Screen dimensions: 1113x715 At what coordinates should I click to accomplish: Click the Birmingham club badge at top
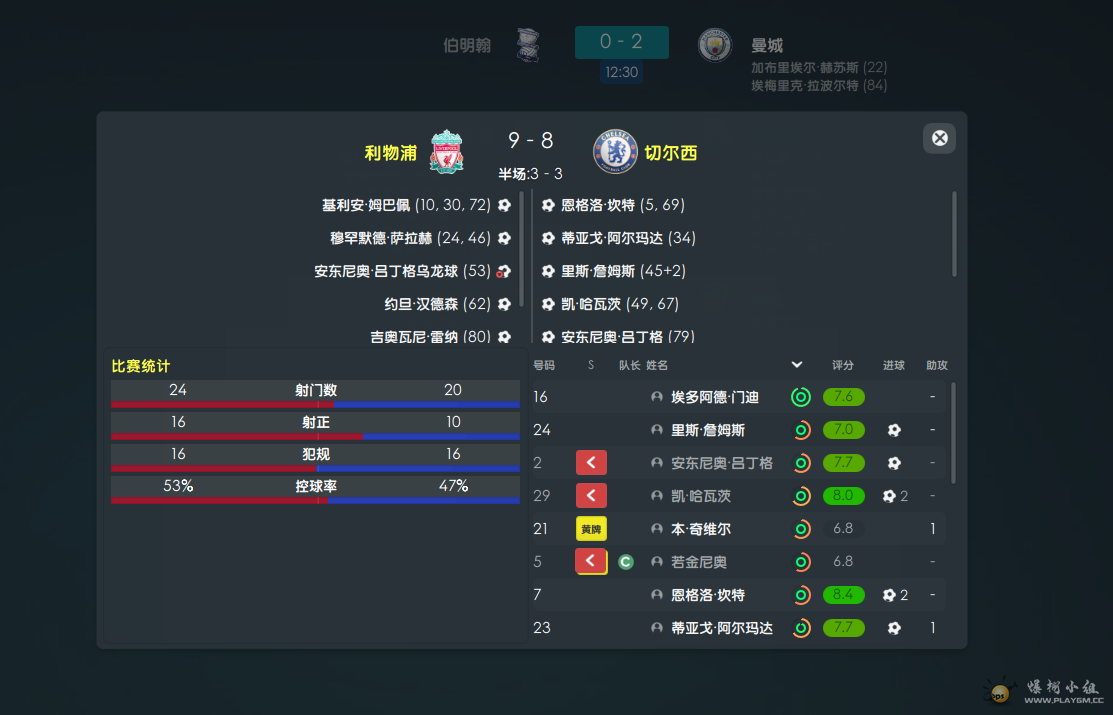pyautogui.click(x=528, y=45)
